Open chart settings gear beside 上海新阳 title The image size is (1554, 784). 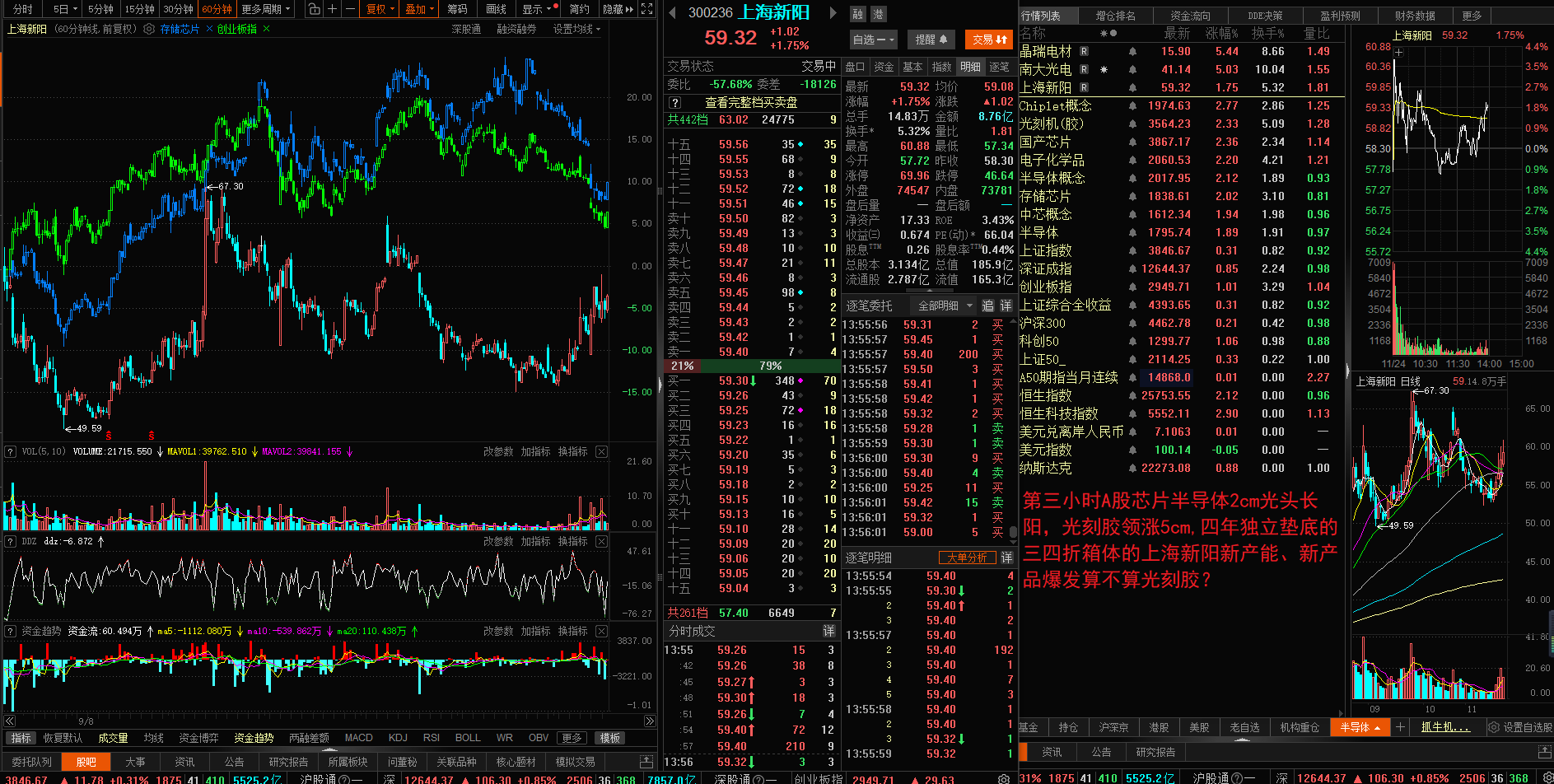click(x=149, y=29)
